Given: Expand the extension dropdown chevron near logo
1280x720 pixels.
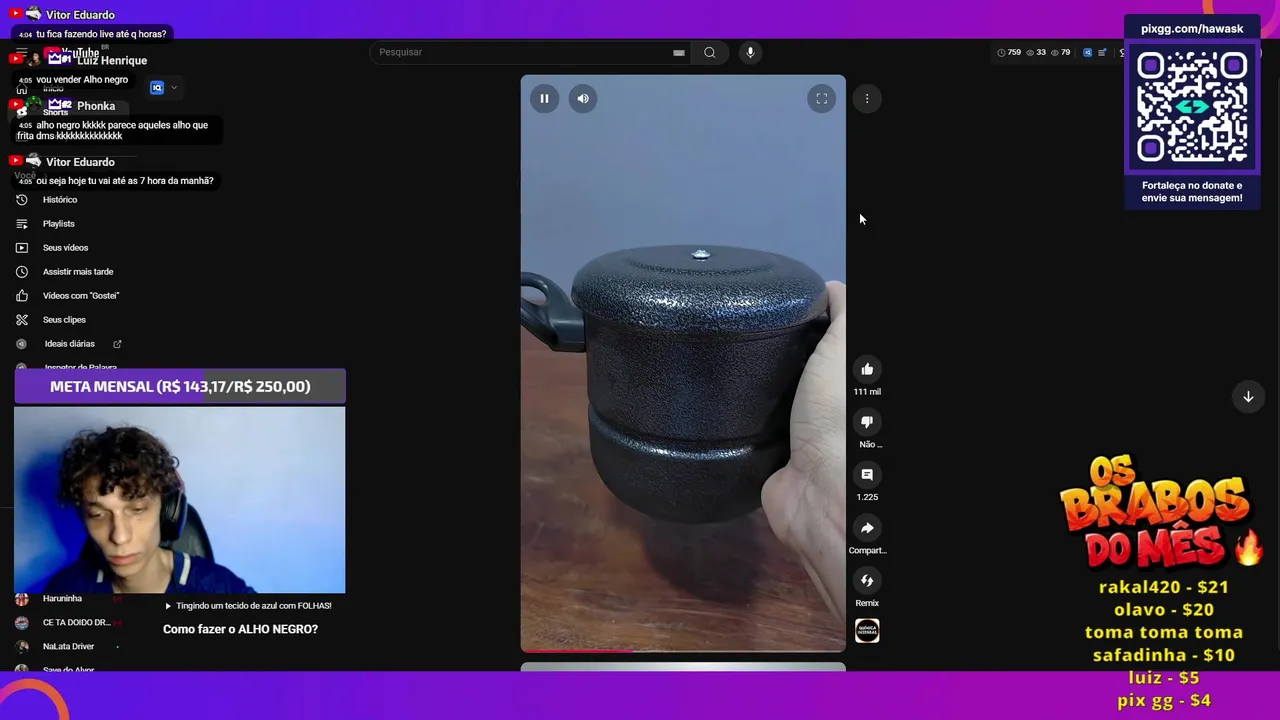Looking at the screenshot, I should [174, 88].
